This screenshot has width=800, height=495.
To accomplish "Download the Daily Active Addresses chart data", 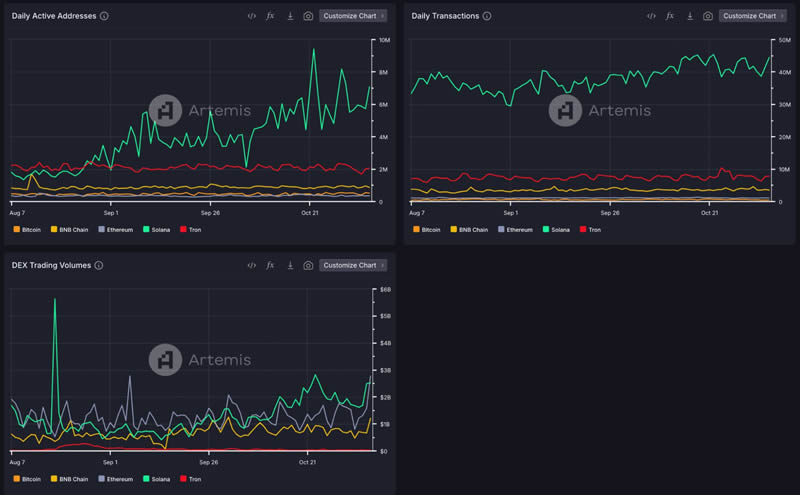I will click(x=289, y=16).
